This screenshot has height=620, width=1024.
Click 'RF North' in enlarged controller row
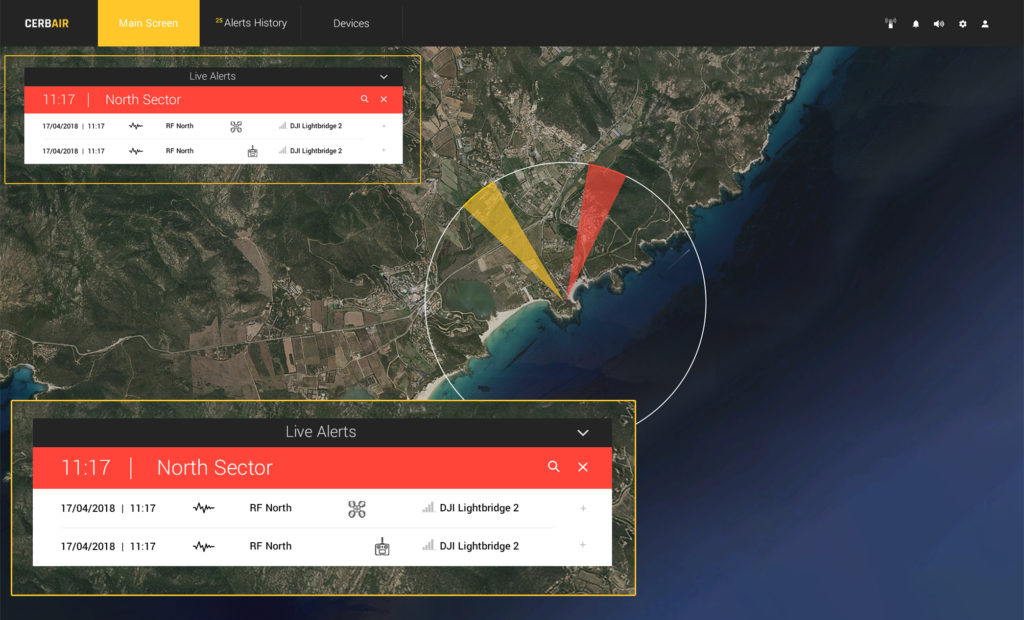[x=270, y=546]
